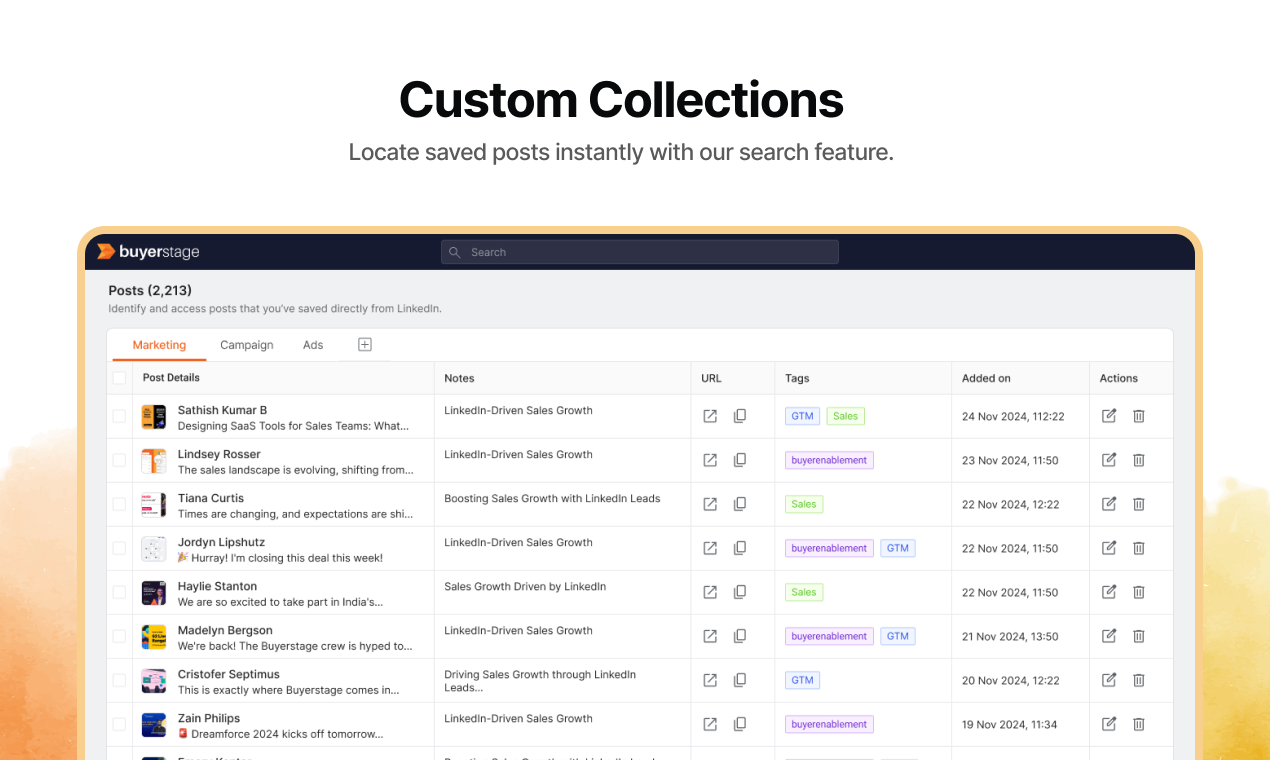Viewport: 1270px width, 760px height.
Task: Open the URL link for Zain Philips post
Action: pos(710,724)
